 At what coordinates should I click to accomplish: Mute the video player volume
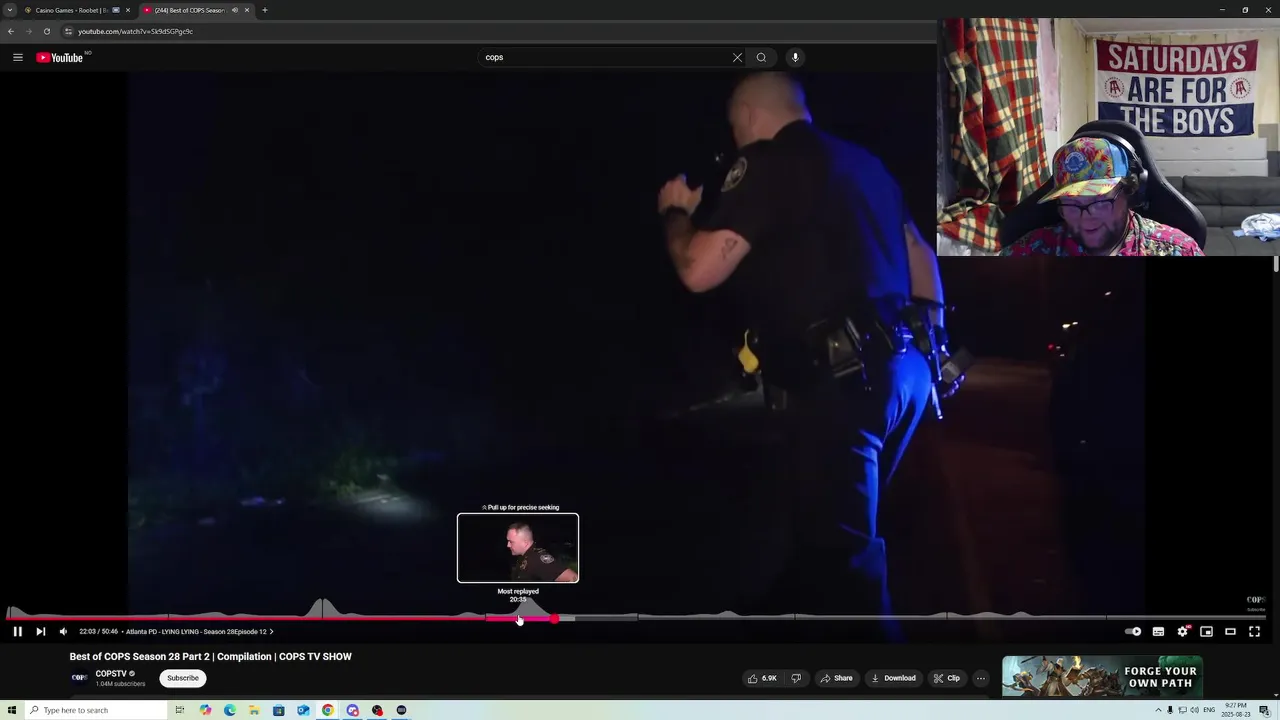click(x=63, y=631)
